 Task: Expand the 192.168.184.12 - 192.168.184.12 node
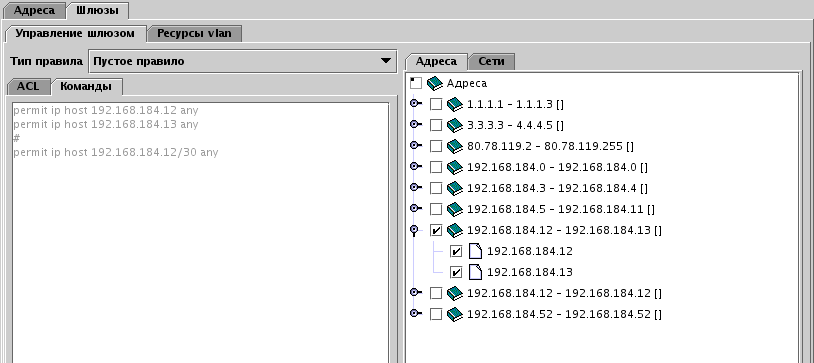point(416,293)
